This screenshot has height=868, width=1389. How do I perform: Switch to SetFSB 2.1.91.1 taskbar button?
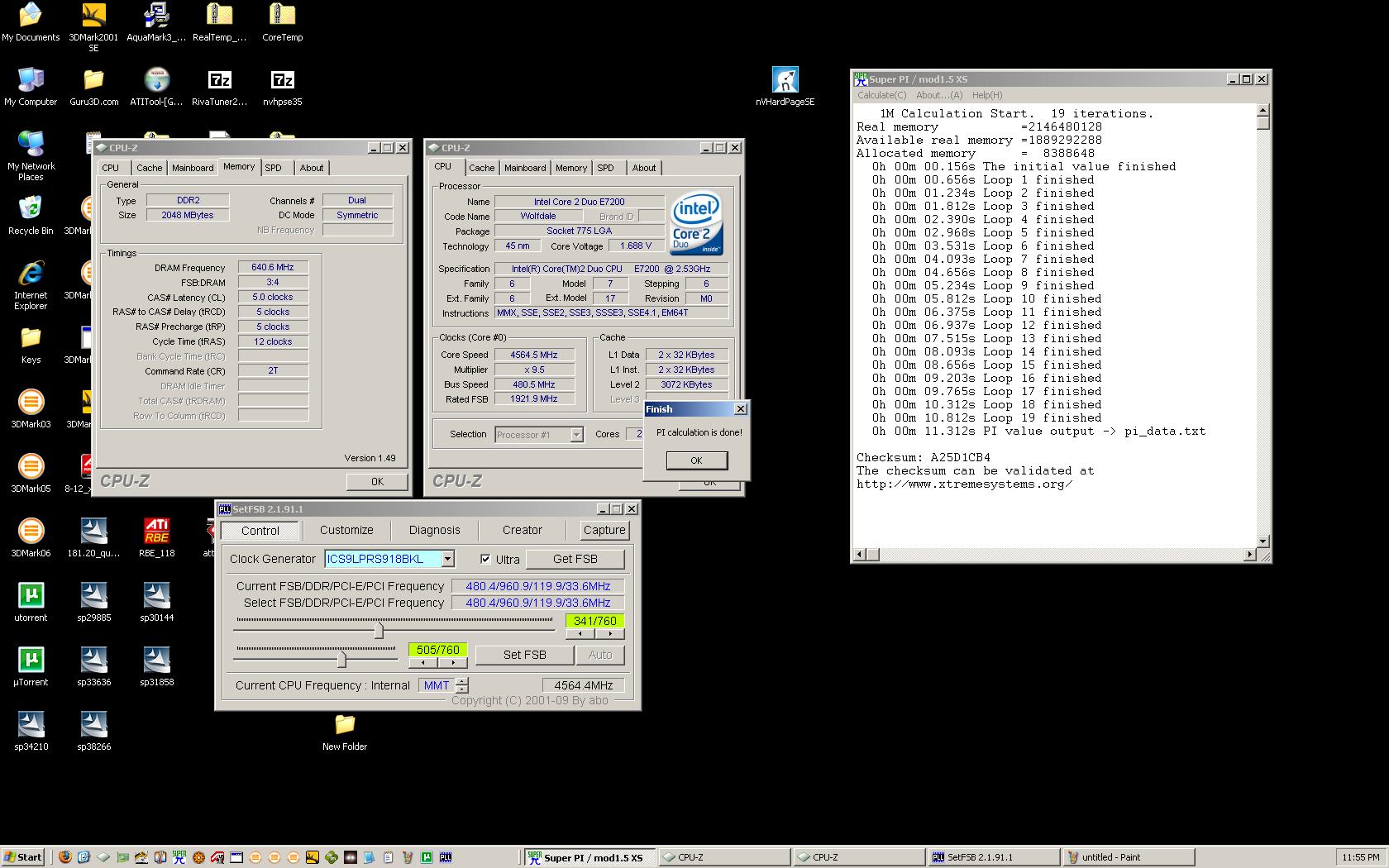tap(994, 857)
